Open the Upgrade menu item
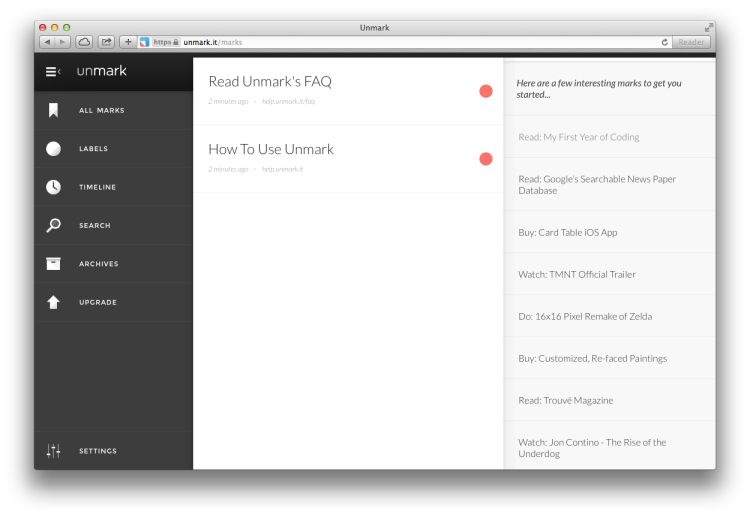This screenshot has width=750, height=517. (x=98, y=302)
